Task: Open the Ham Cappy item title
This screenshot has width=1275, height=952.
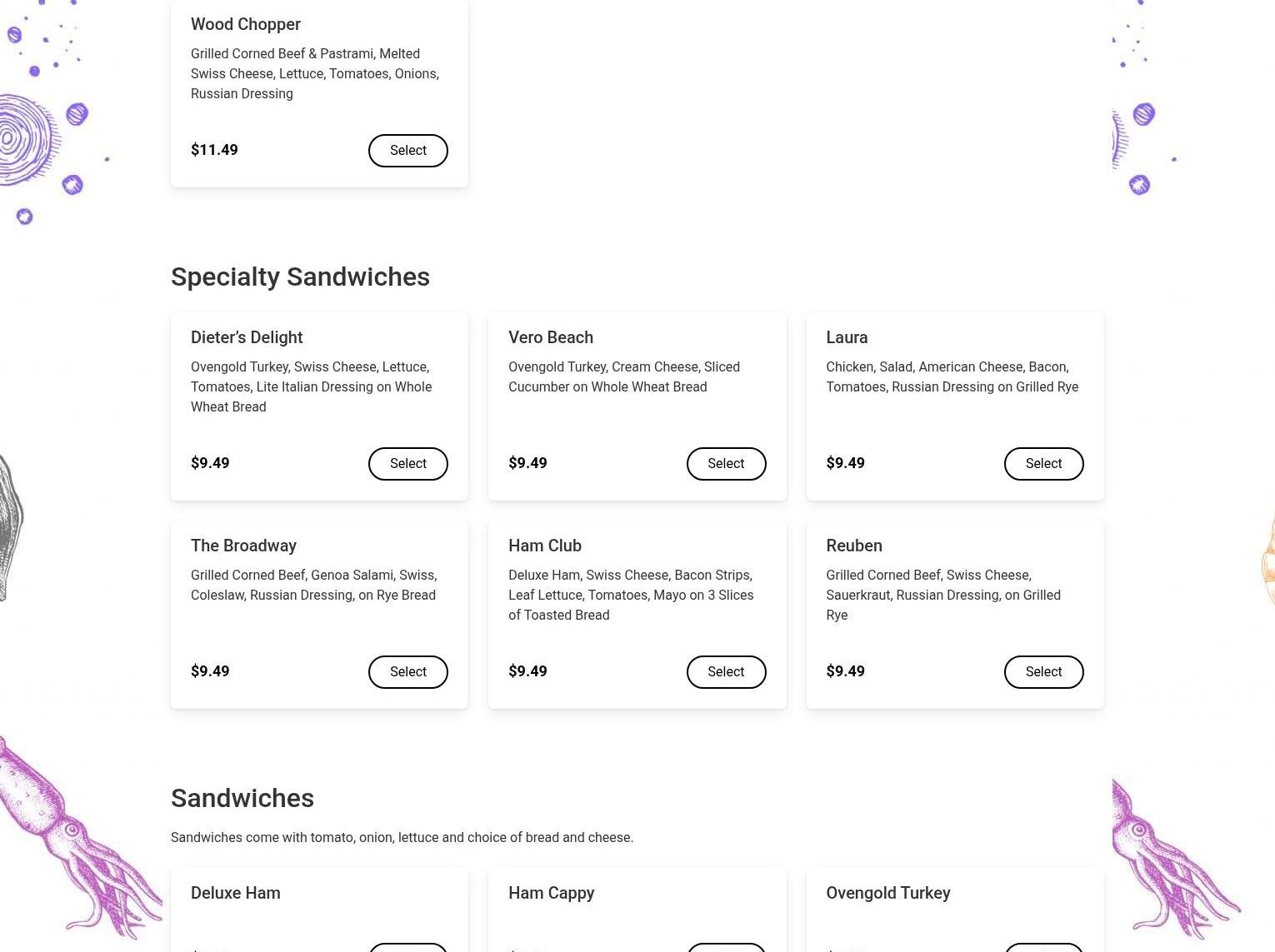Action: click(552, 893)
